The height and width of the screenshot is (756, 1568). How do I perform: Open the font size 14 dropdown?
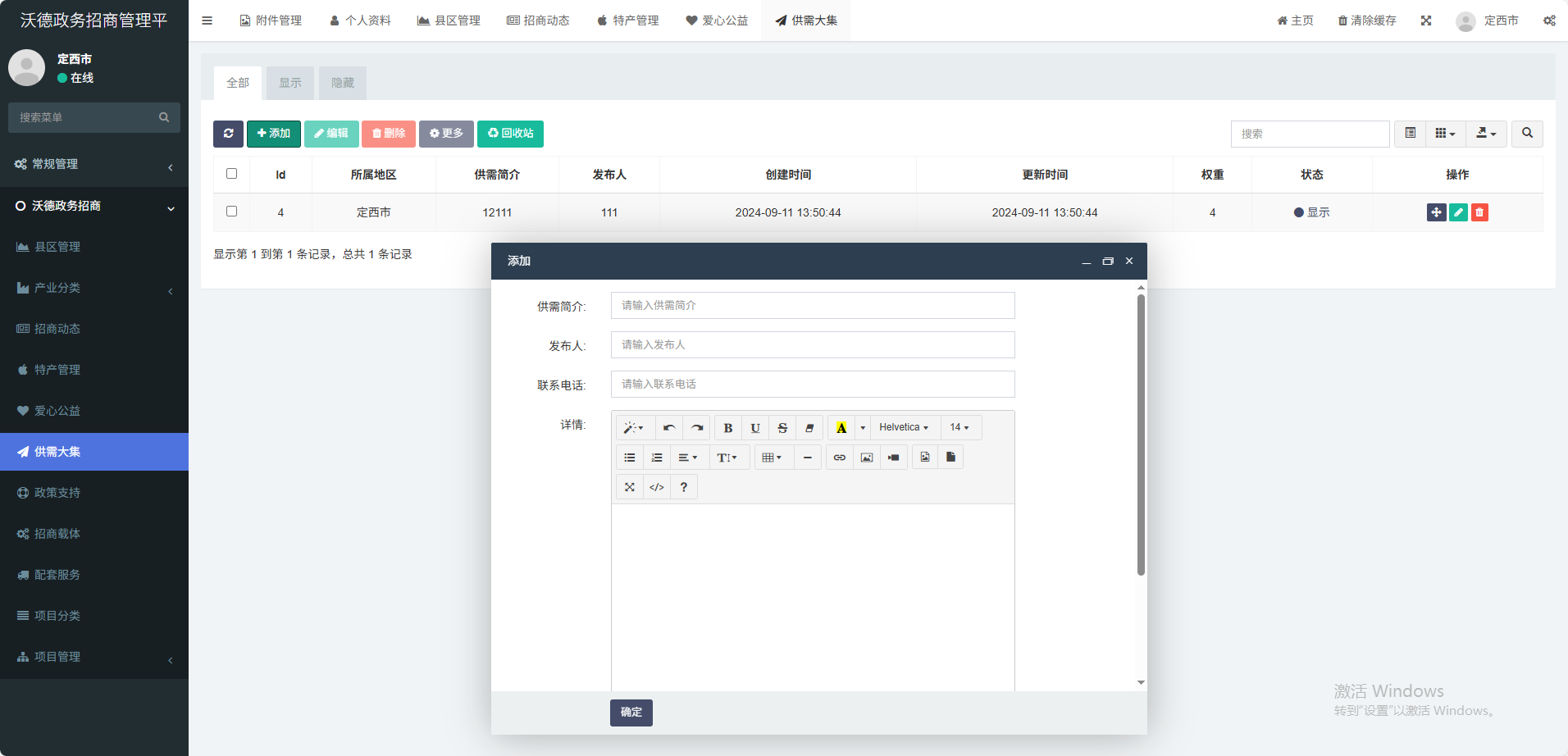coord(959,428)
